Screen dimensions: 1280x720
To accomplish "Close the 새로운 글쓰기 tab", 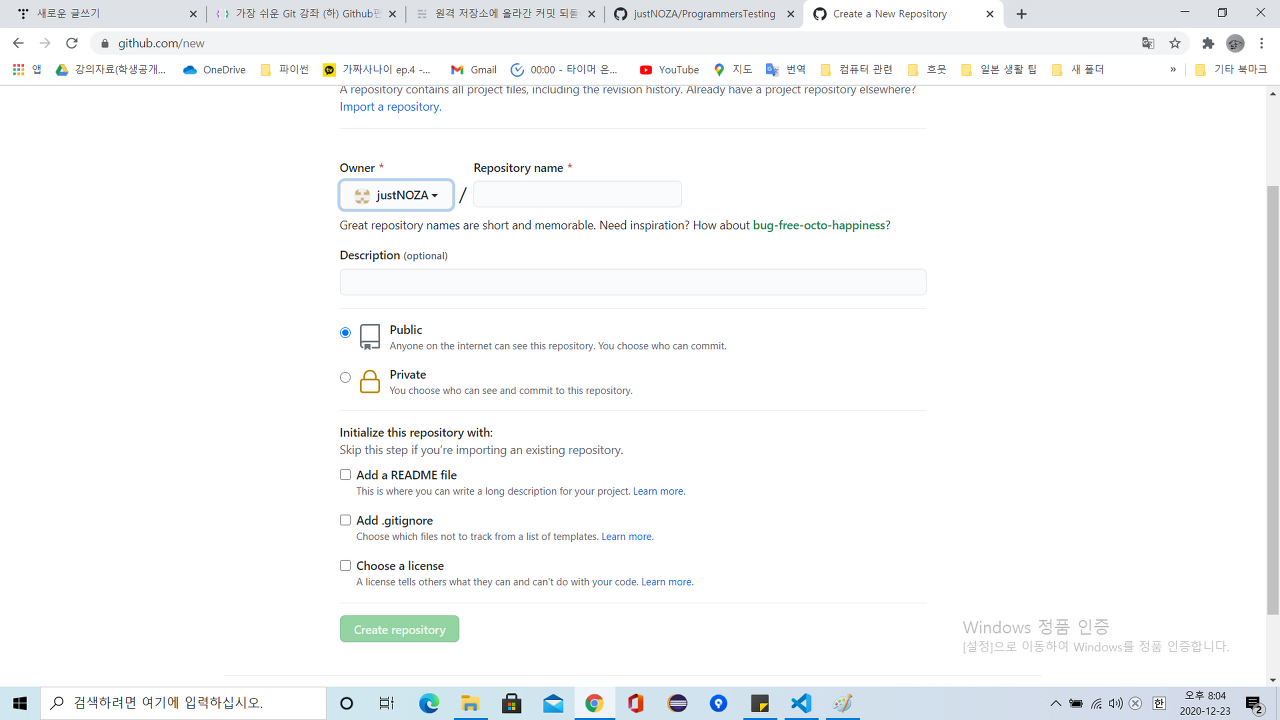I will click(193, 14).
